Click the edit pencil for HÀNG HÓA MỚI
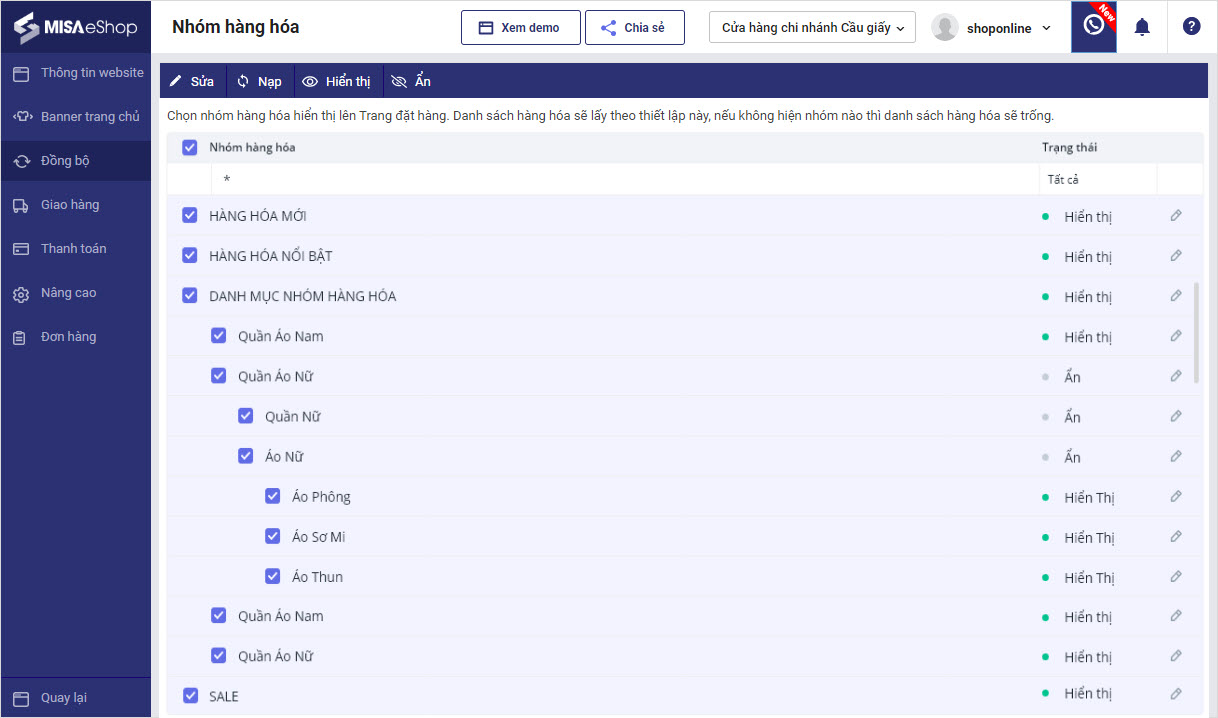The height and width of the screenshot is (718, 1218). [x=1176, y=216]
